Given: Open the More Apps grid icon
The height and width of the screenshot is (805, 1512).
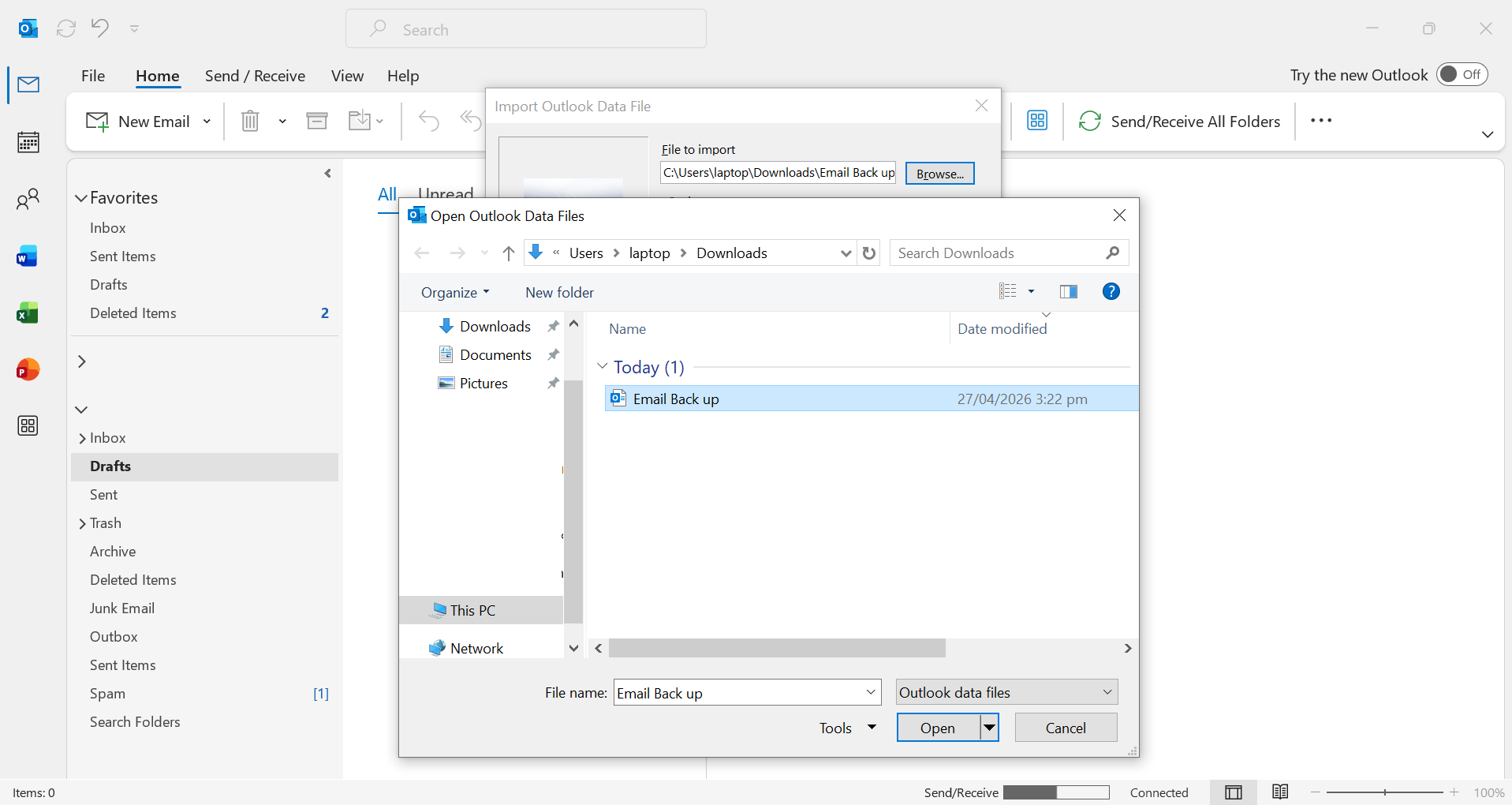Looking at the screenshot, I should [28, 426].
